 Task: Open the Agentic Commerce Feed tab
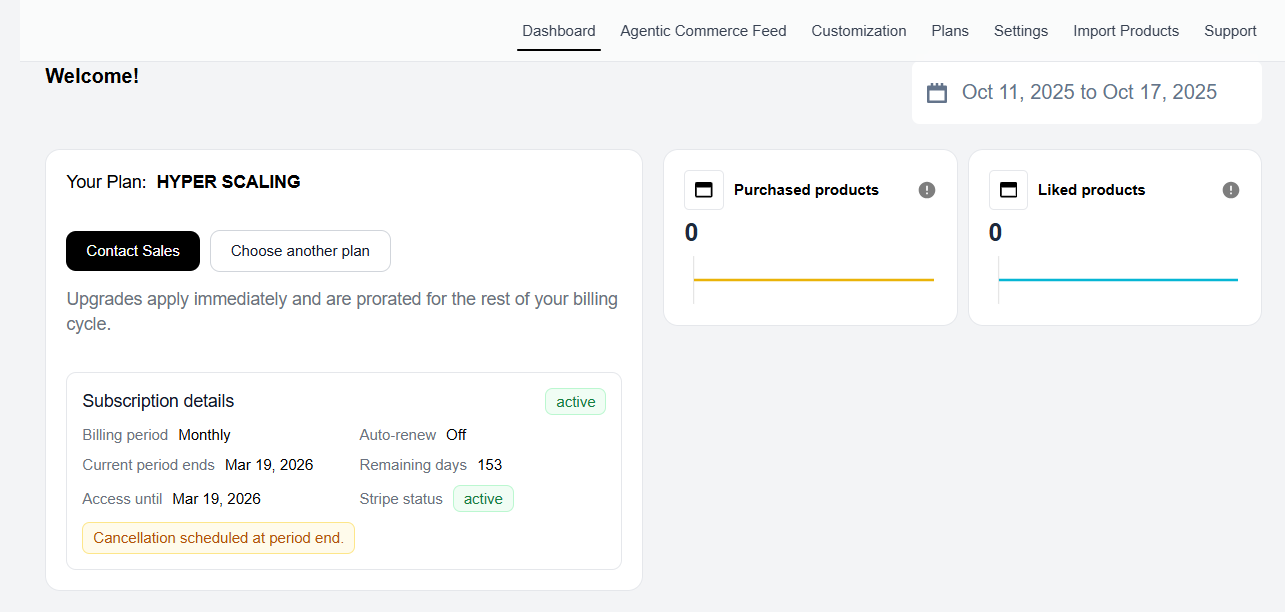pos(703,31)
